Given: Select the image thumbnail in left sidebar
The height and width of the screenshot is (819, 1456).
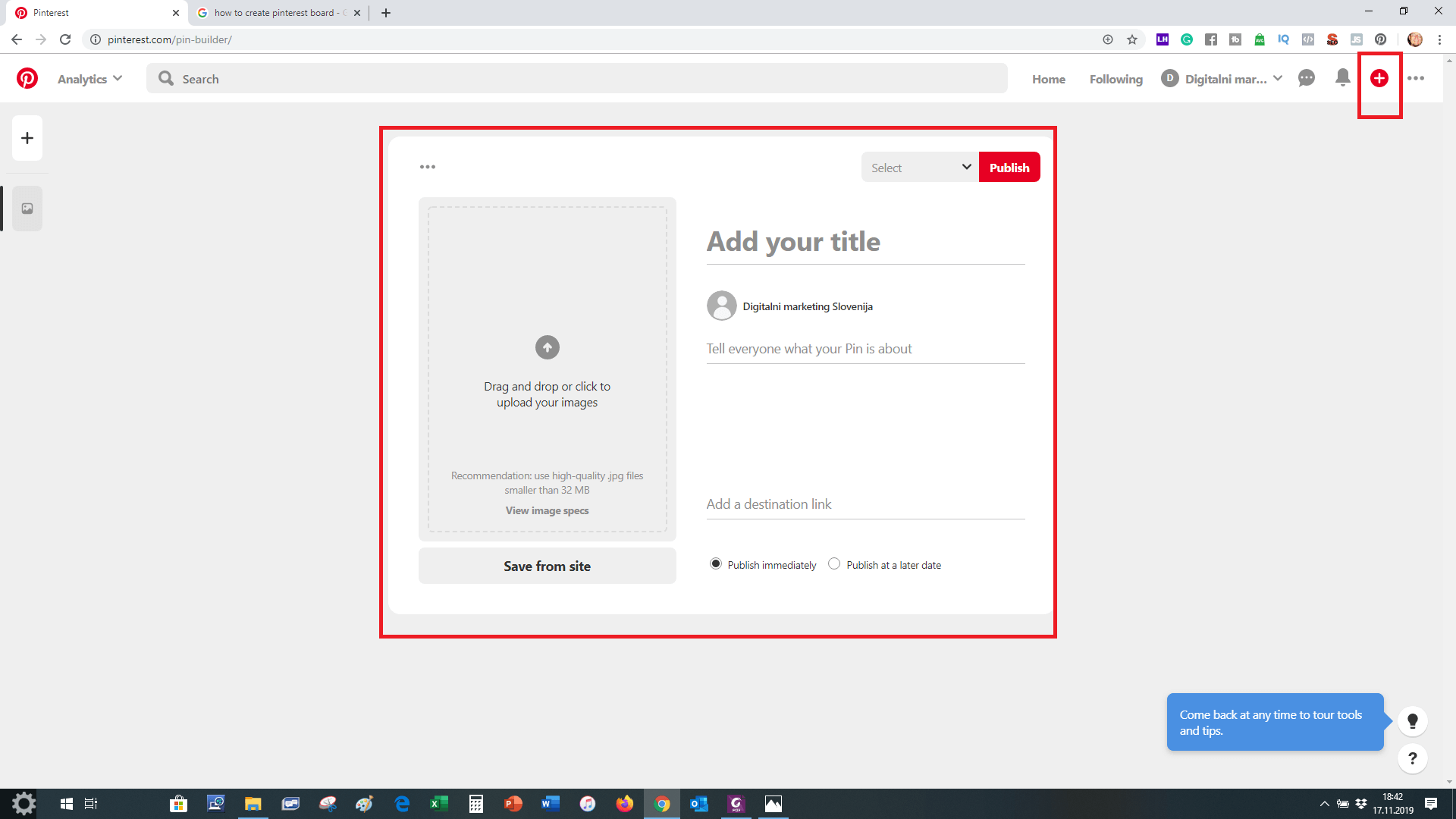Looking at the screenshot, I should pos(27,209).
